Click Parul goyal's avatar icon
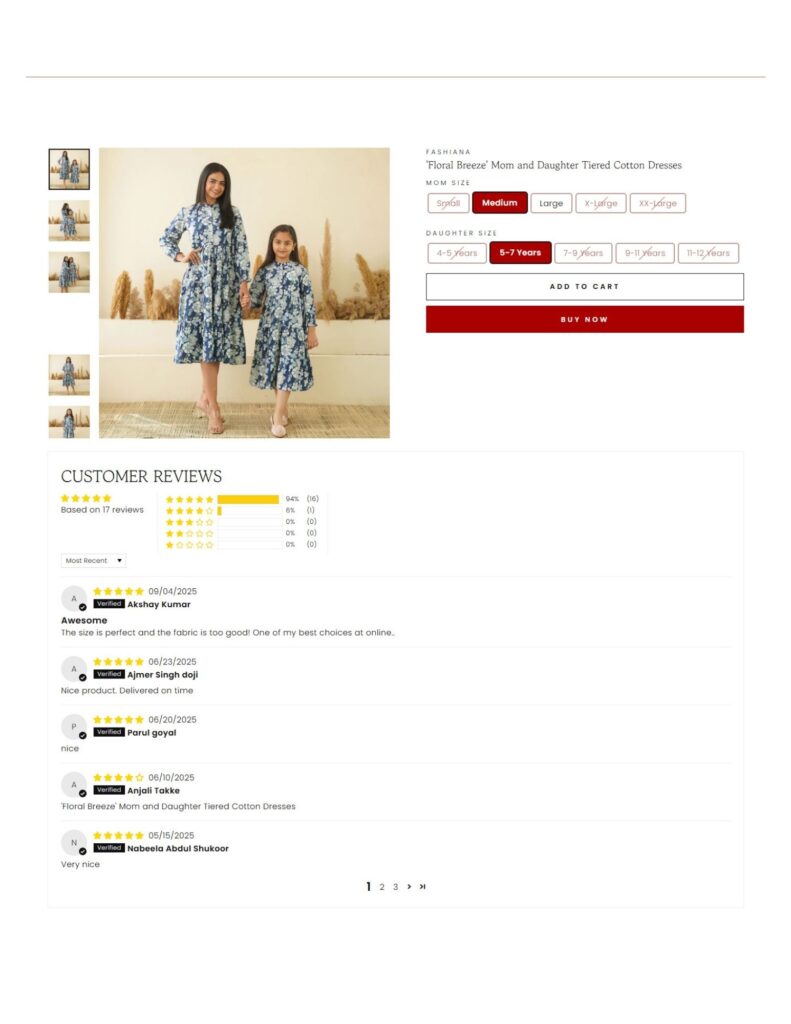791x1024 pixels. click(x=74, y=726)
